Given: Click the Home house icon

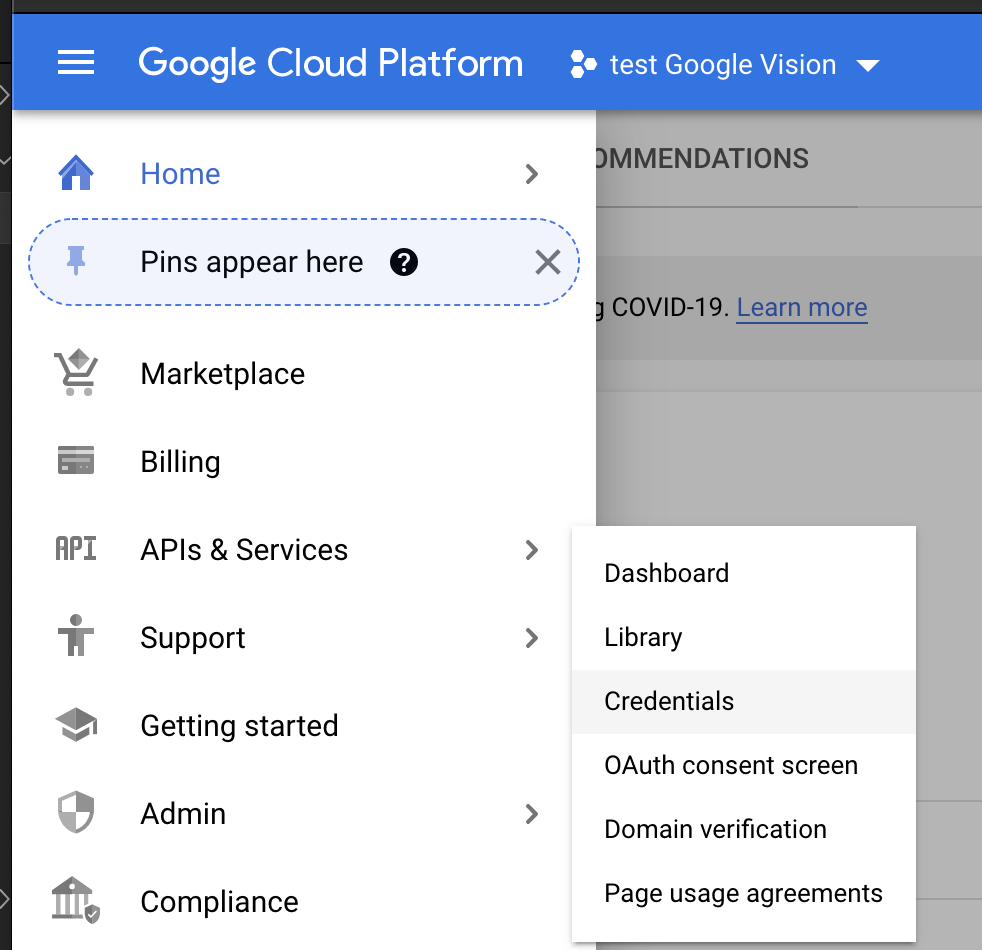Looking at the screenshot, I should (x=76, y=173).
